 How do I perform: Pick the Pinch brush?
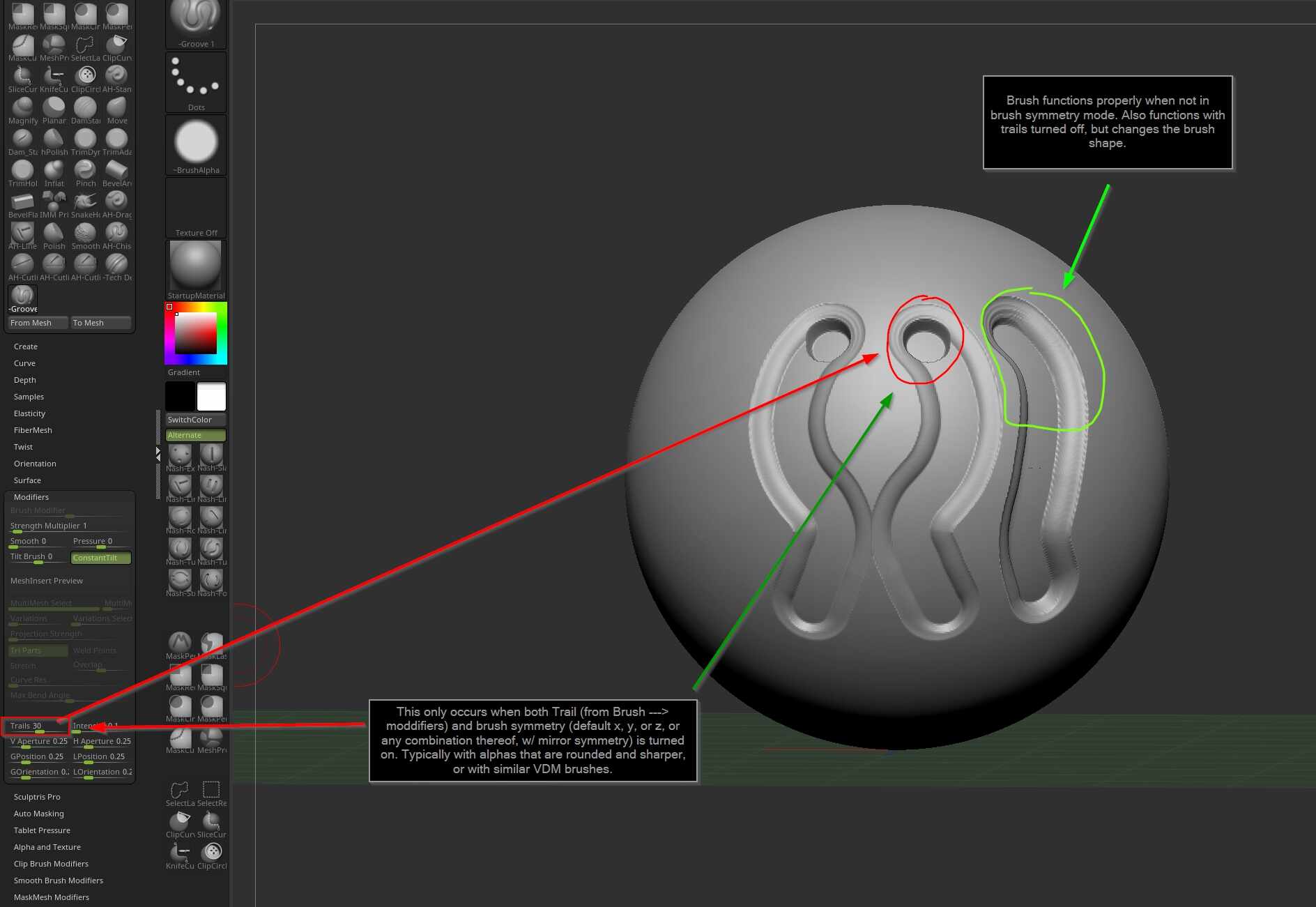[x=85, y=173]
